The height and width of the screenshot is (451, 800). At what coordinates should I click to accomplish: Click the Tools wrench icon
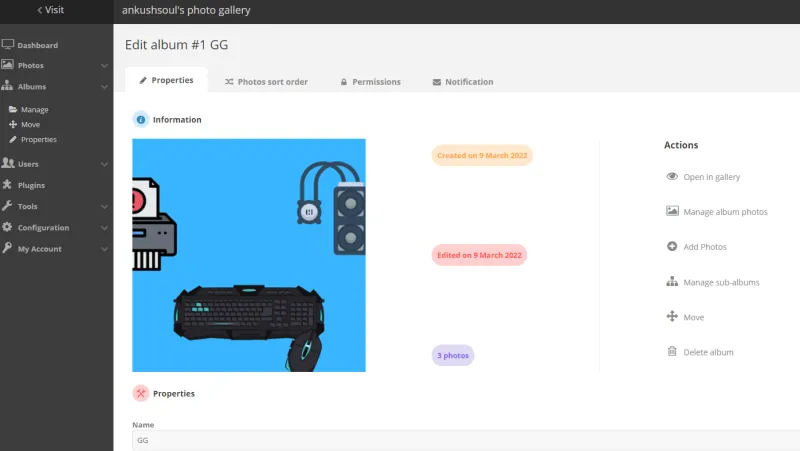(8, 206)
